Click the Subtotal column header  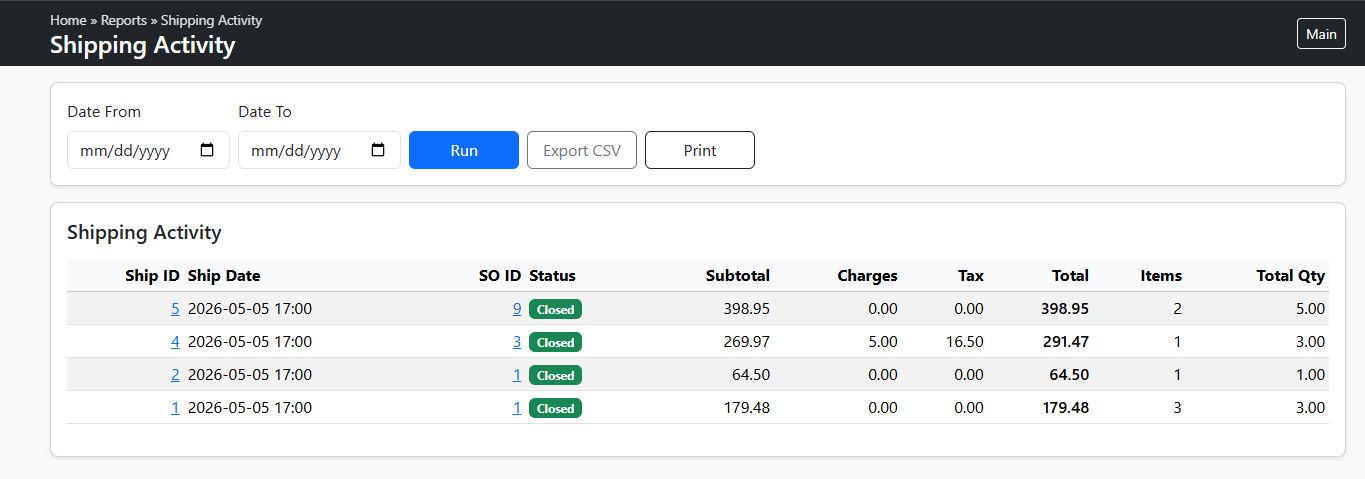738,275
